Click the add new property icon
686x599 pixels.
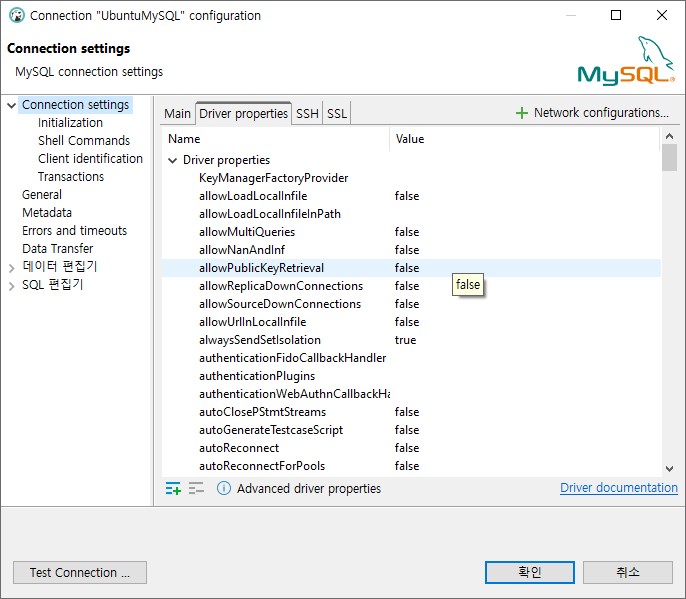coord(173,488)
